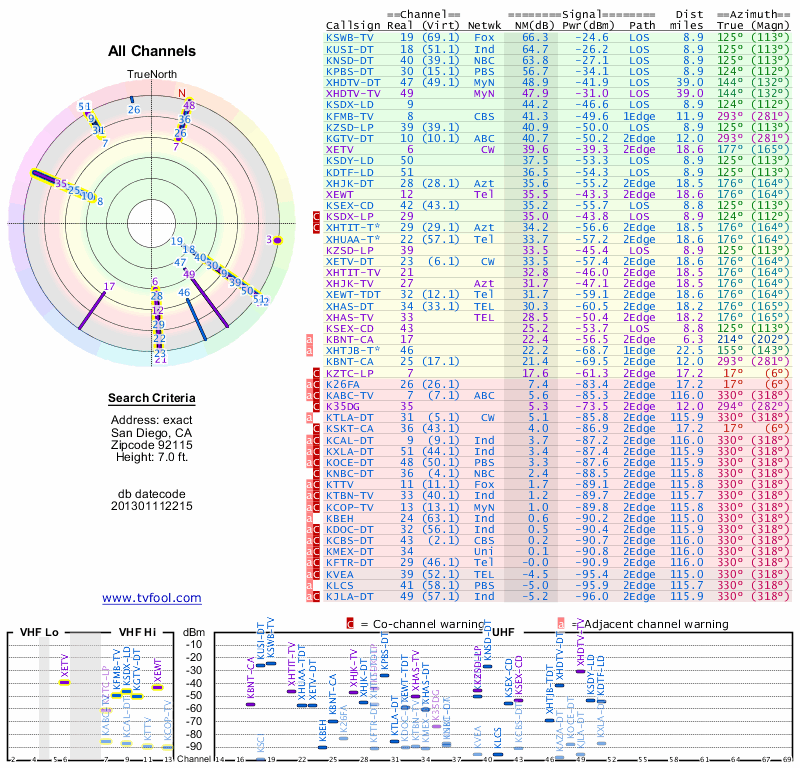The image size is (800, 768).
Task: Select the KNBC-DT callsign
Action: 349,473
